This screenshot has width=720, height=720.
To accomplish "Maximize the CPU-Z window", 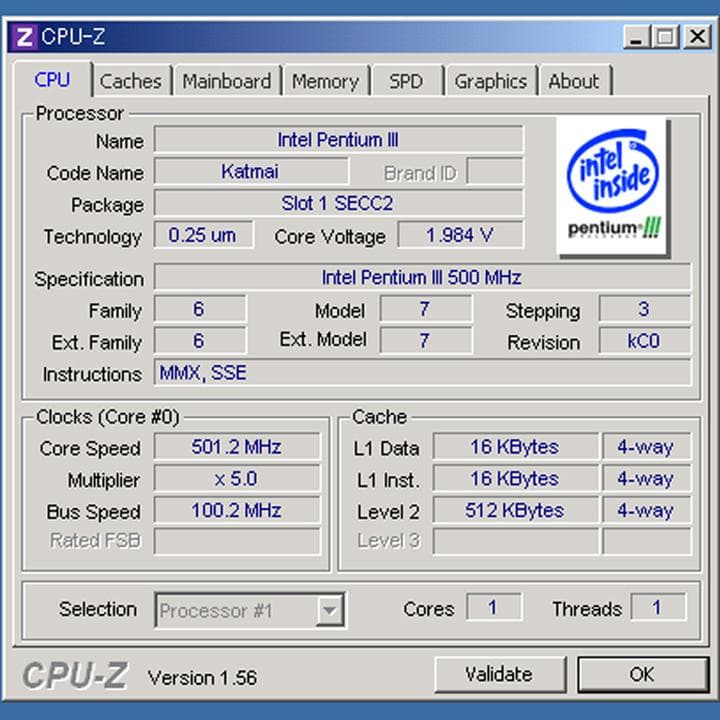I will click(665, 37).
